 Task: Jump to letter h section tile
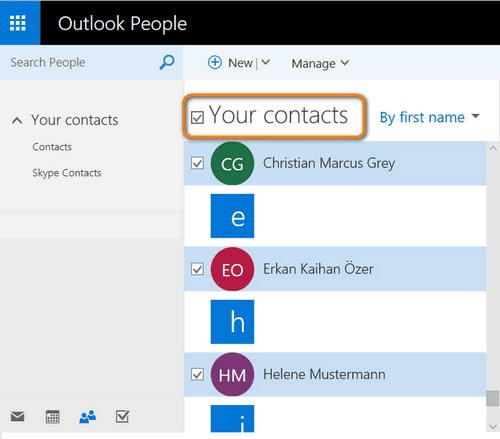click(x=232, y=322)
